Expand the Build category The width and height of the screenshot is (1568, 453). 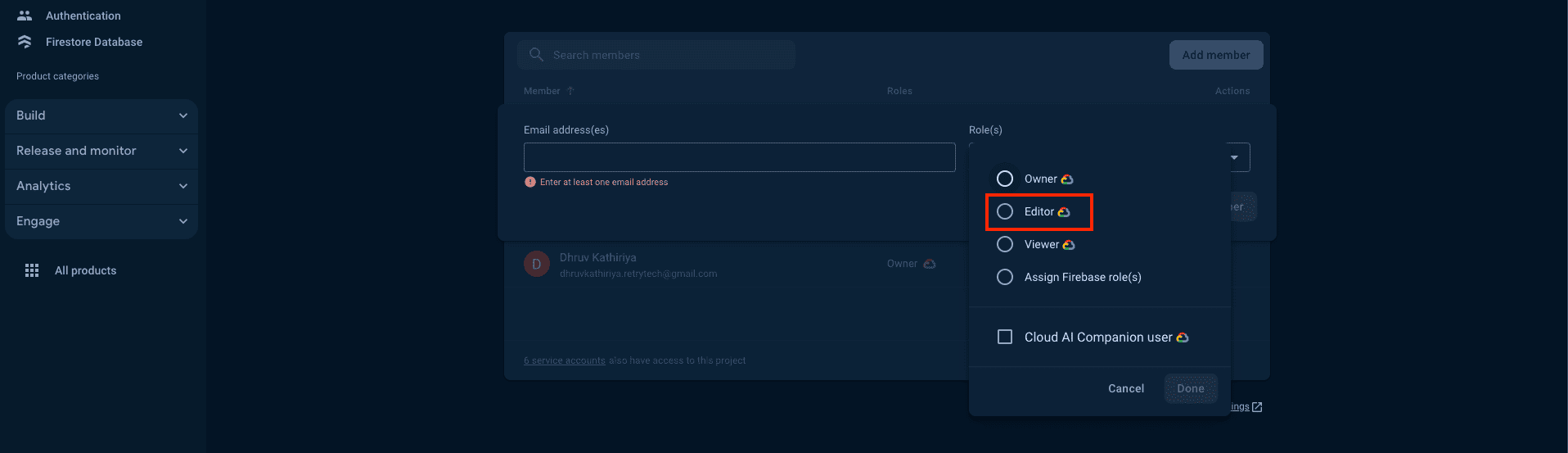(101, 116)
